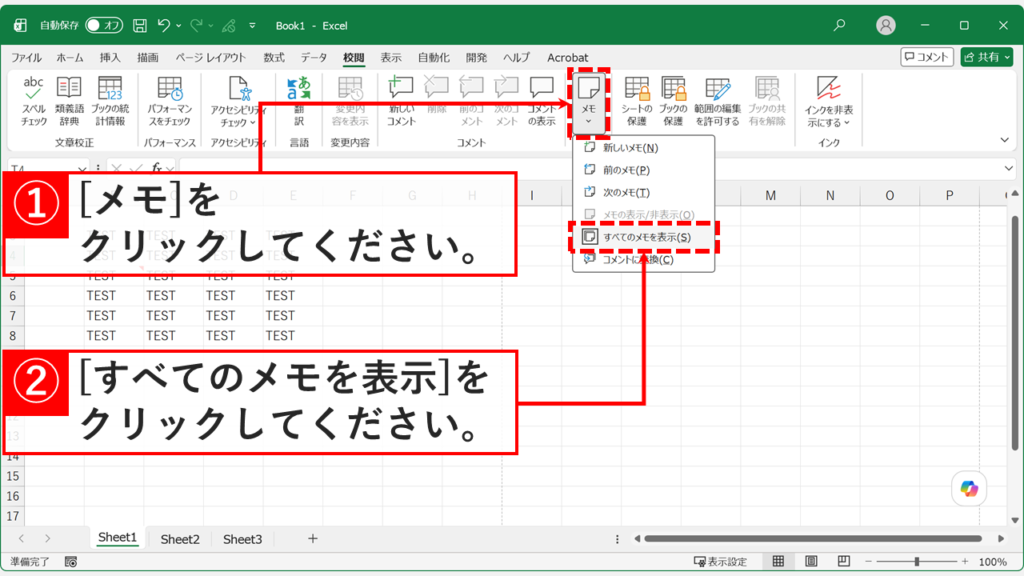Insert a new comment (新しいコメント)

(x=401, y=101)
